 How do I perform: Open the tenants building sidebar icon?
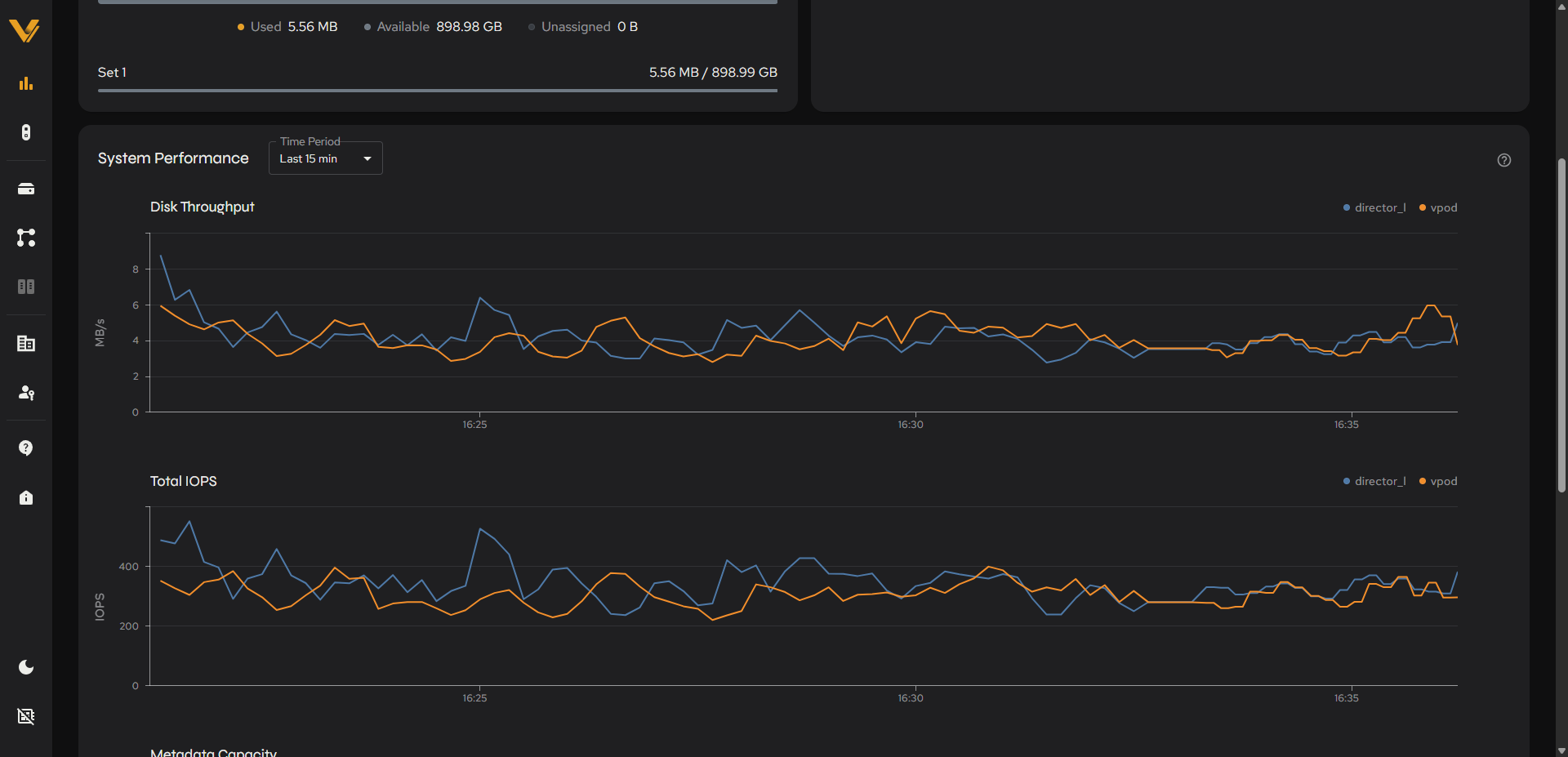coord(26,344)
